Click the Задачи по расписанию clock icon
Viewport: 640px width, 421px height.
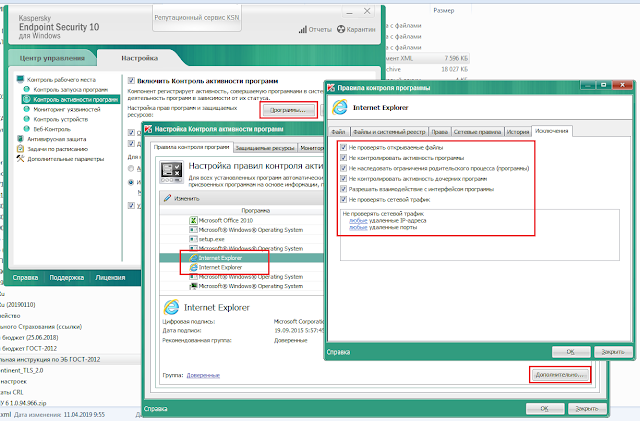(x=20, y=149)
